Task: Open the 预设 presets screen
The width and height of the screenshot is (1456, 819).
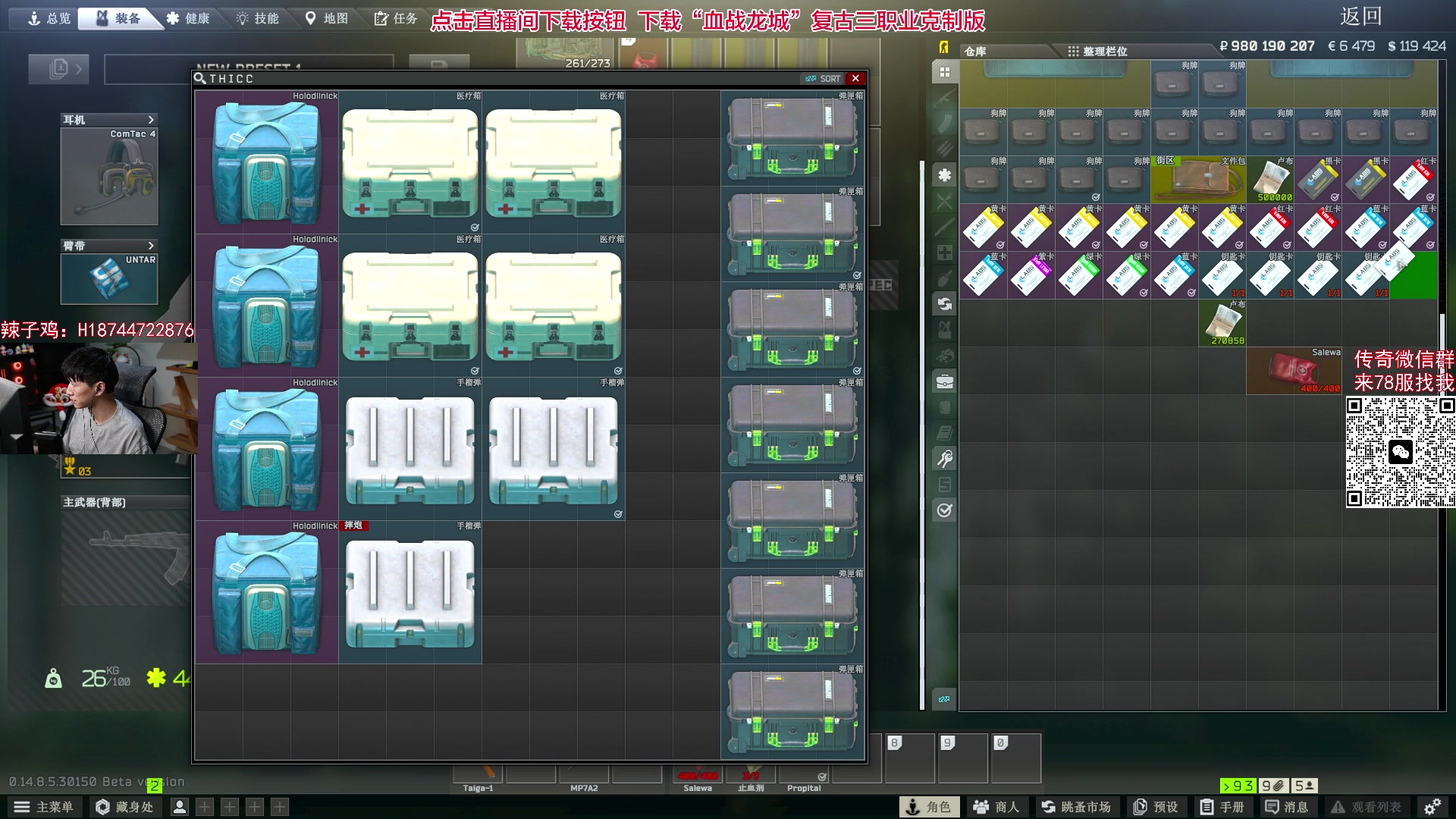Action: coord(1156,807)
